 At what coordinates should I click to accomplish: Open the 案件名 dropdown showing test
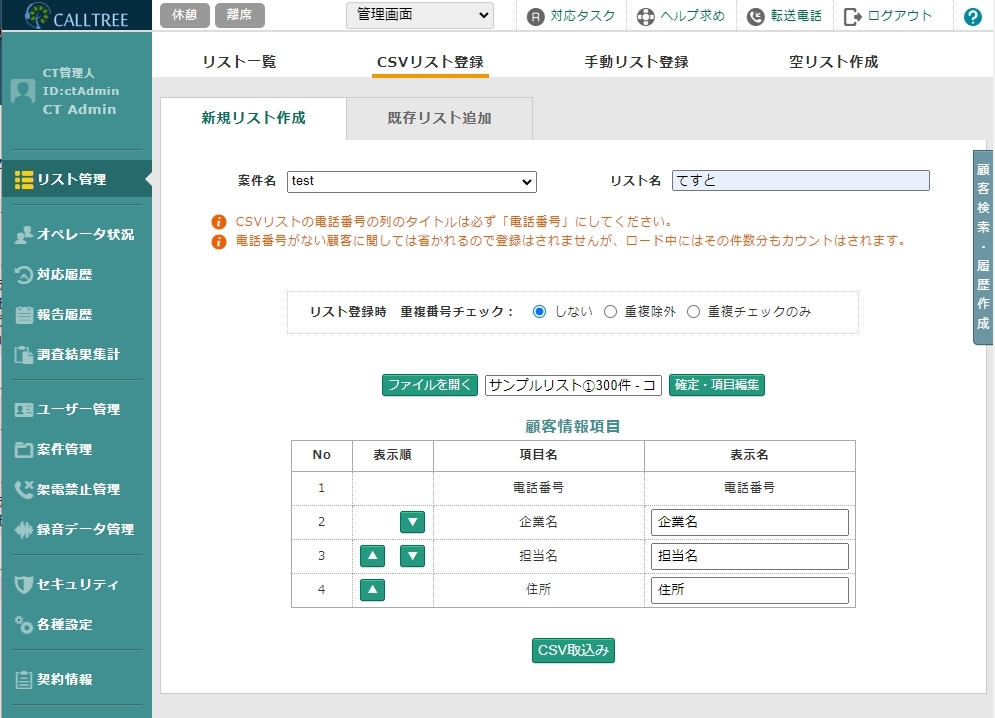click(412, 182)
